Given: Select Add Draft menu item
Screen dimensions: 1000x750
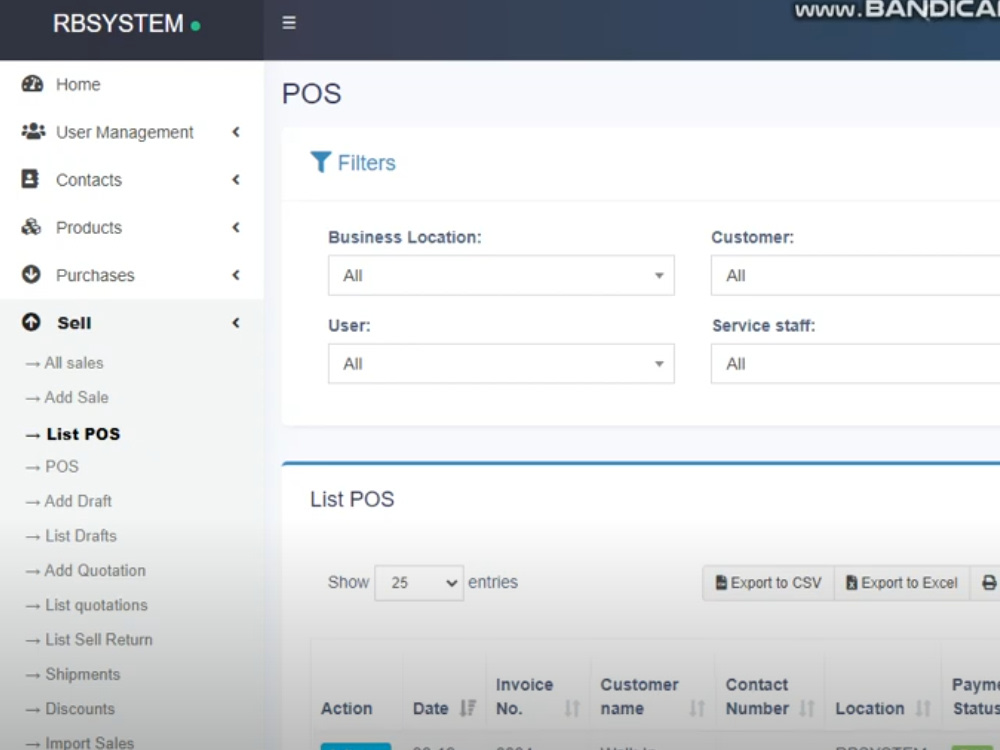Looking at the screenshot, I should (x=78, y=501).
